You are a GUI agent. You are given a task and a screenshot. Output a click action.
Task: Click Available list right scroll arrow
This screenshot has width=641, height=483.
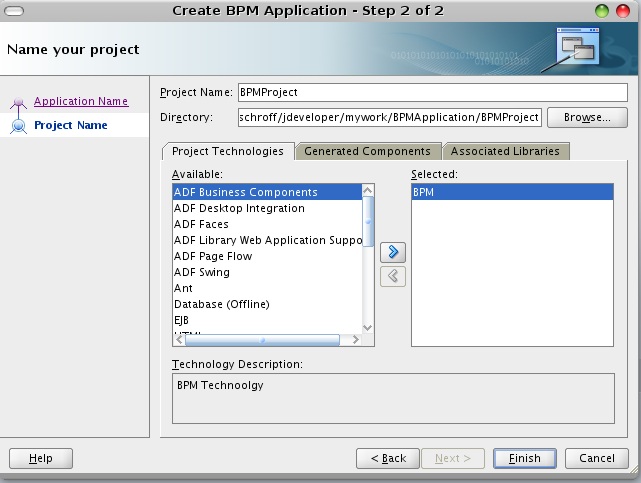356,340
